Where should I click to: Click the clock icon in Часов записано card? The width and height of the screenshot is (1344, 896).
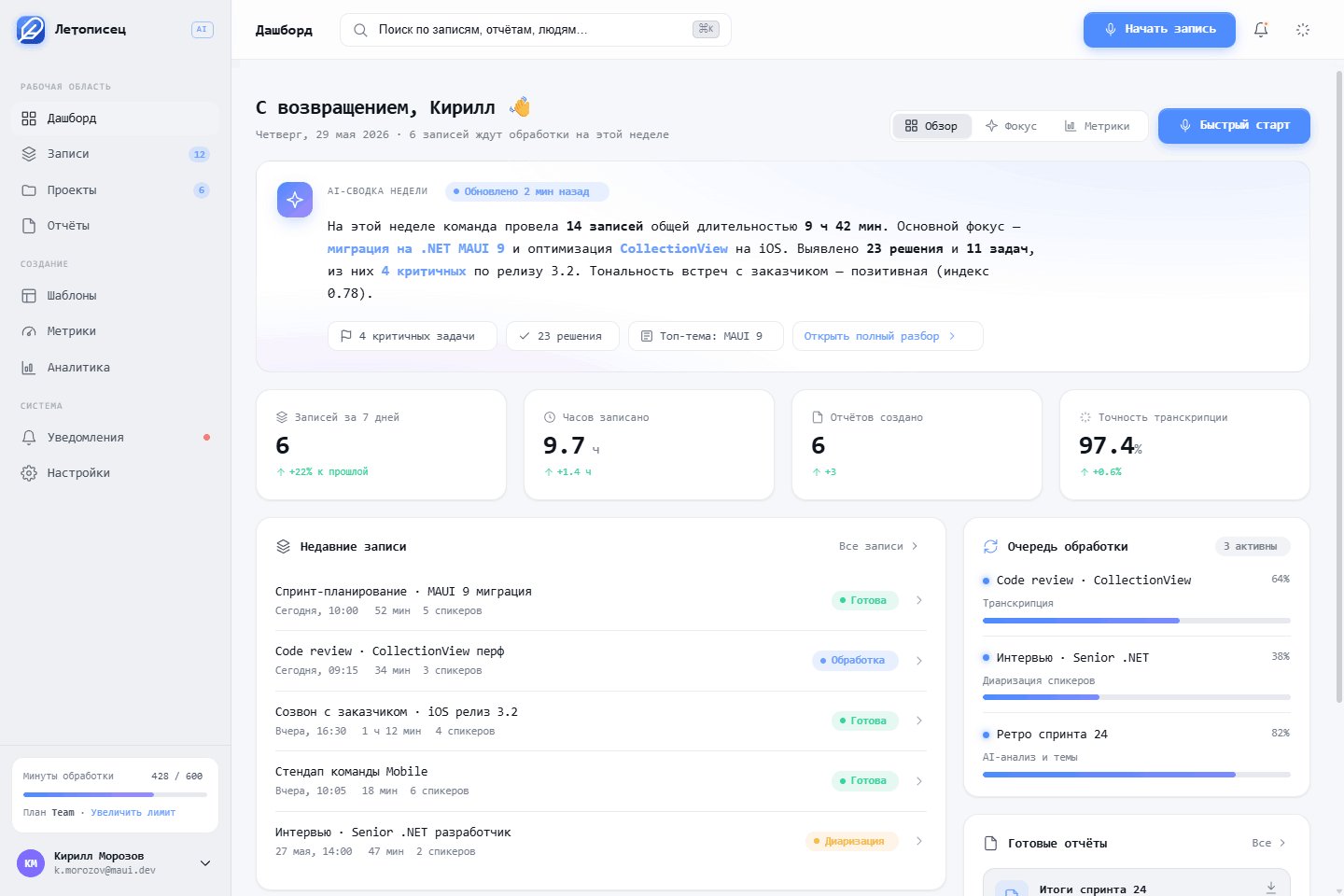pos(550,418)
